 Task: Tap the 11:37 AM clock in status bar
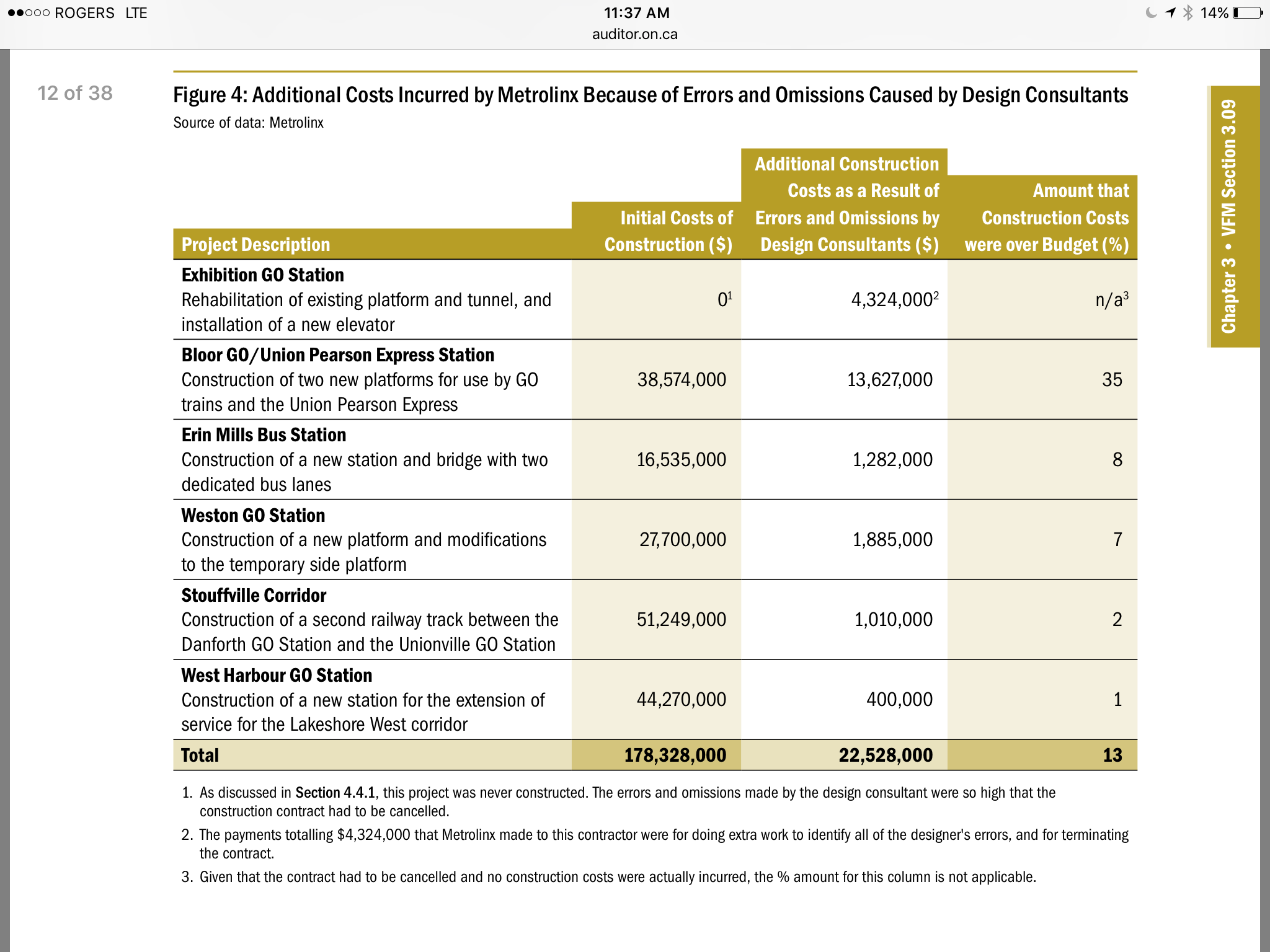coord(636,13)
